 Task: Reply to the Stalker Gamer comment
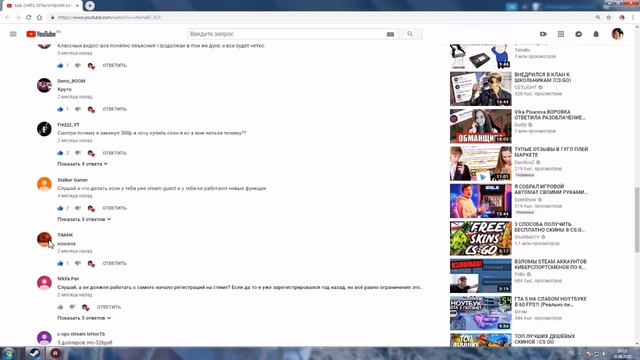[x=114, y=208]
